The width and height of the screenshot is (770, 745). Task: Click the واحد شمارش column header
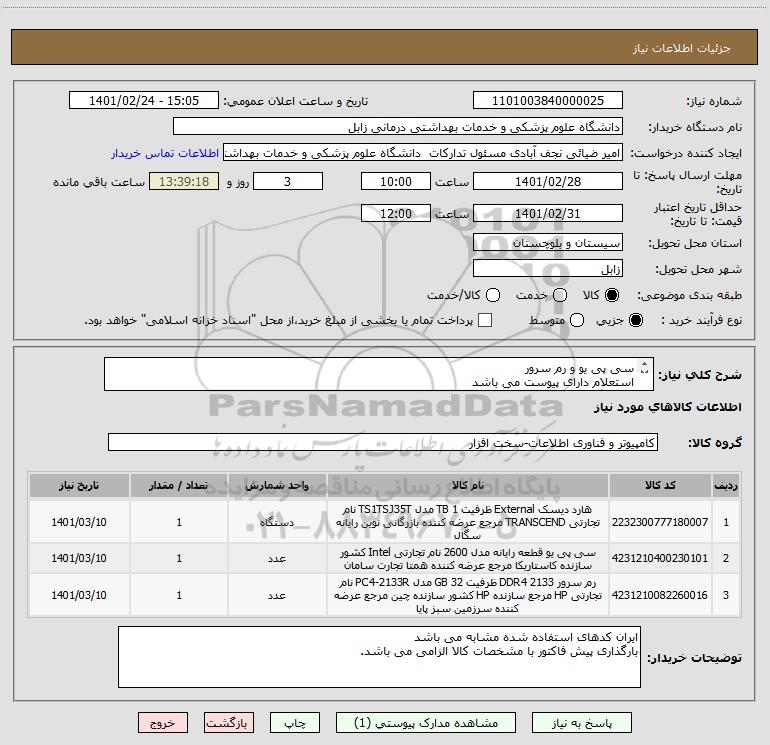tap(277, 485)
